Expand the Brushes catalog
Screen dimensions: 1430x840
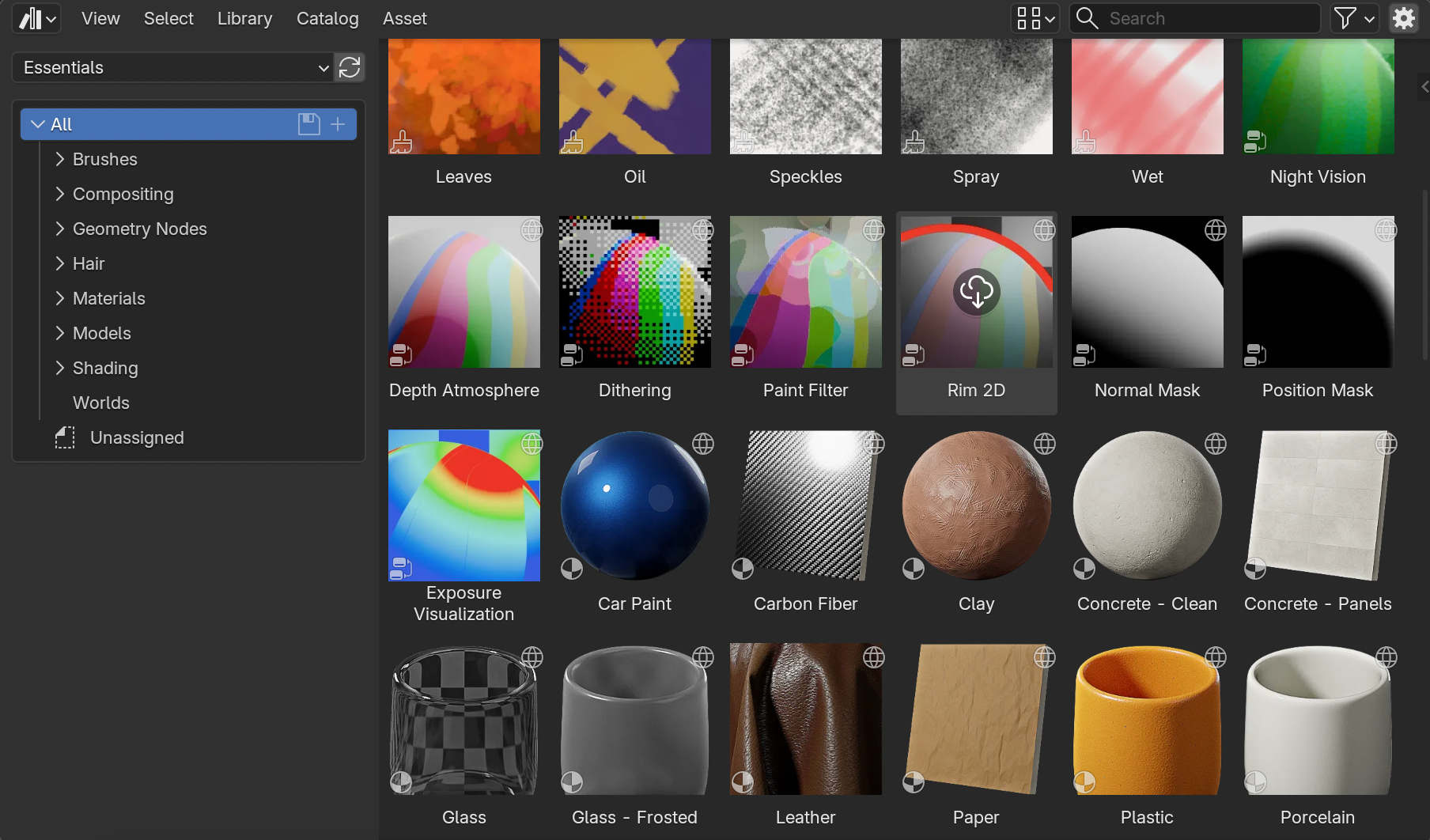coord(59,159)
